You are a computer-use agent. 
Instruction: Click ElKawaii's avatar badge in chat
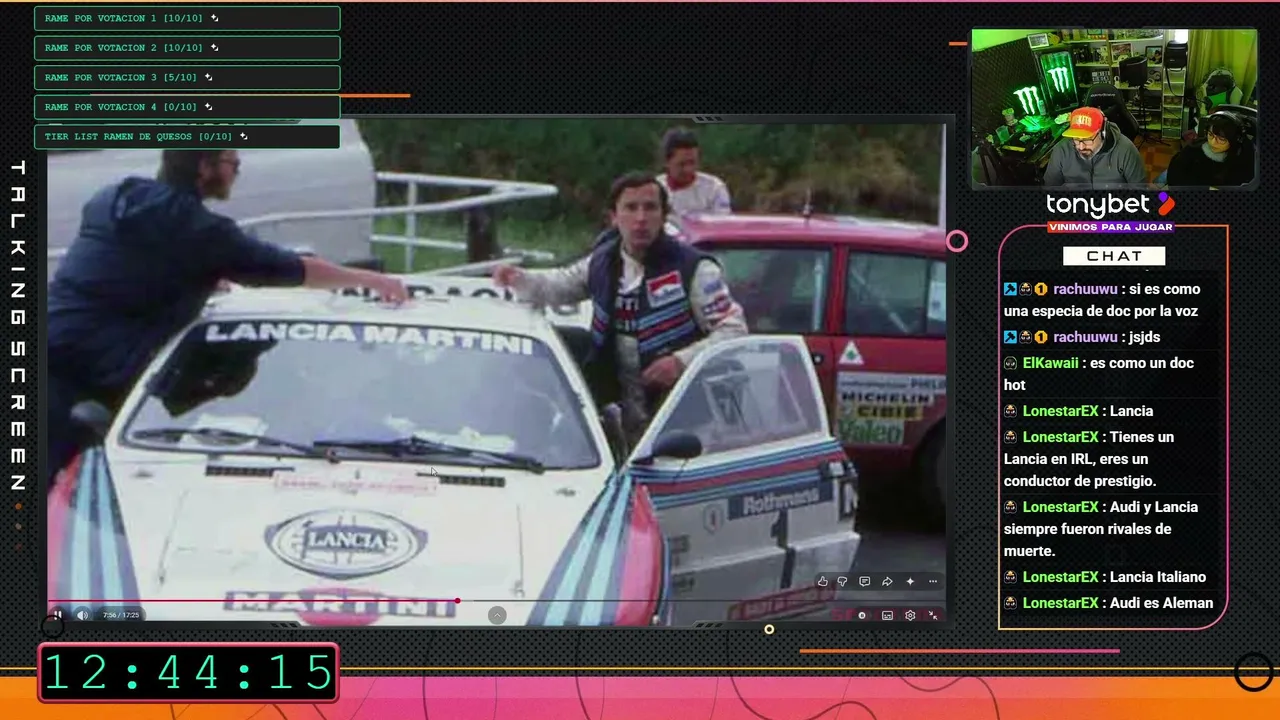(1011, 363)
